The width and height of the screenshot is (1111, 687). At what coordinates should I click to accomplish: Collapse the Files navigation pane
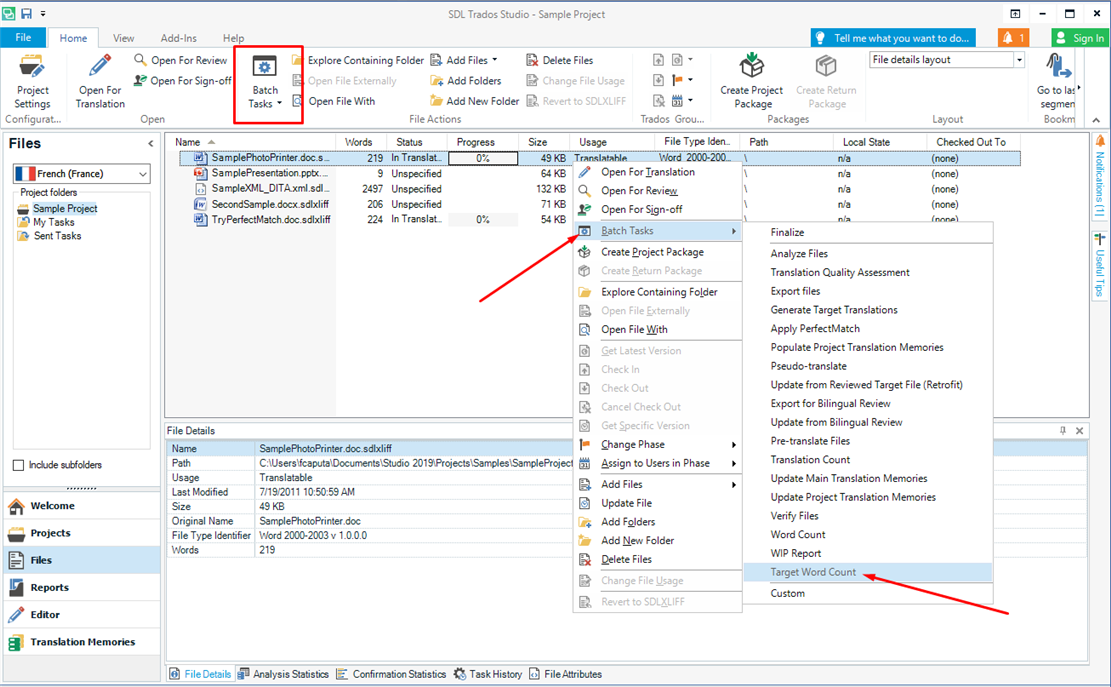[150, 144]
